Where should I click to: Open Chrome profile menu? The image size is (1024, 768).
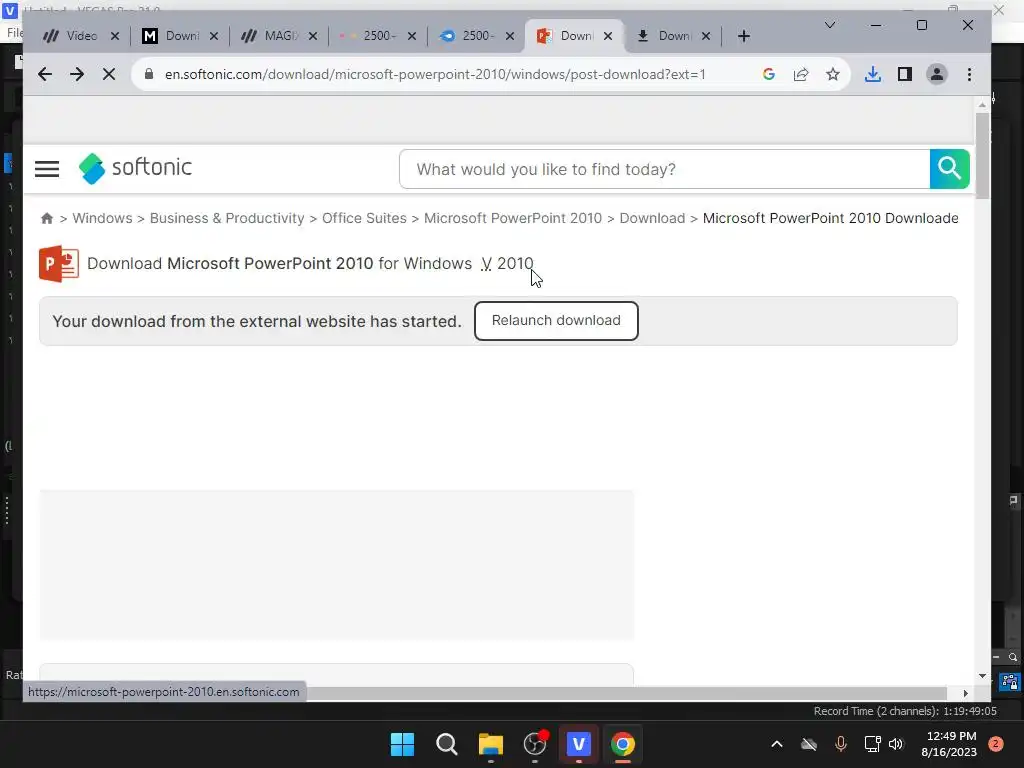click(936, 74)
